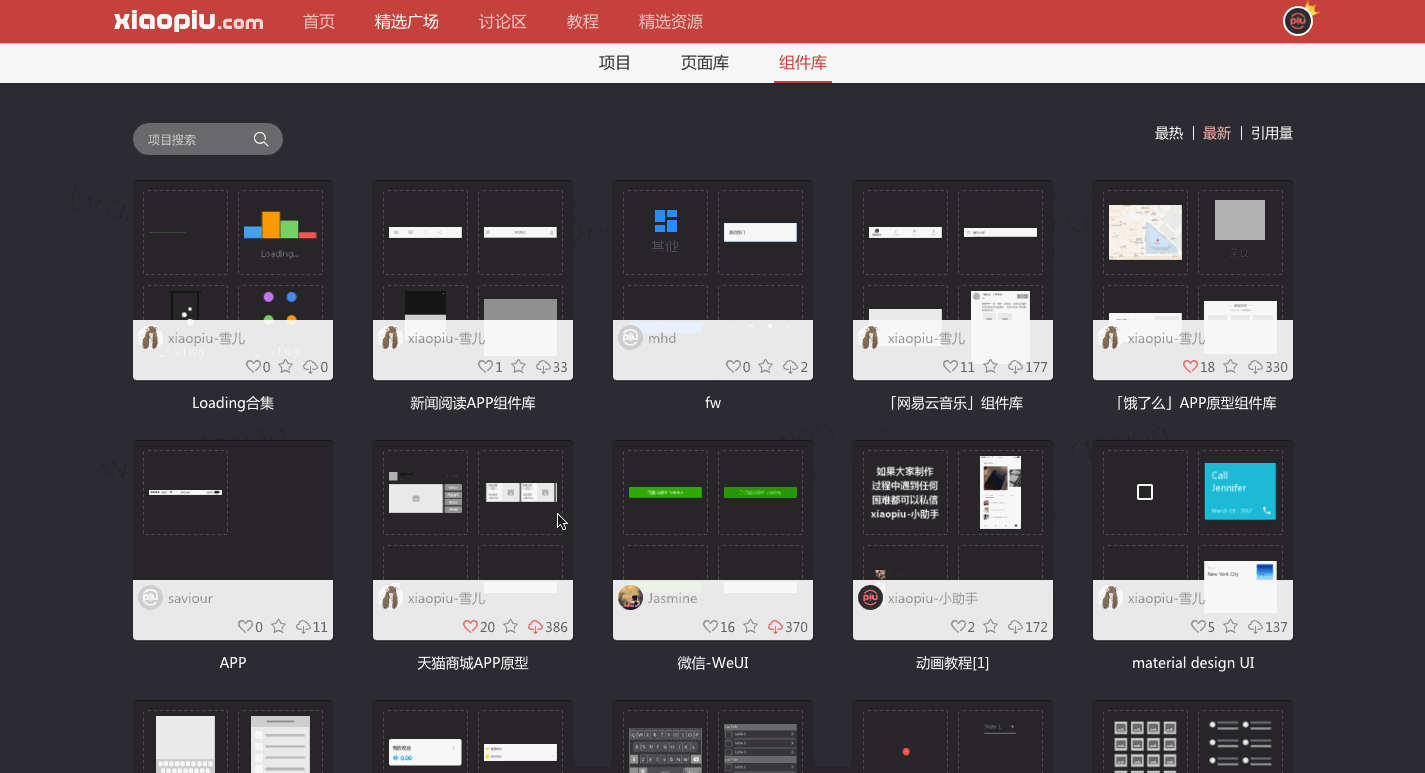Click the red heart on 天猫商城APP原型
Viewport: 1425px width, 773px height.
pos(470,627)
